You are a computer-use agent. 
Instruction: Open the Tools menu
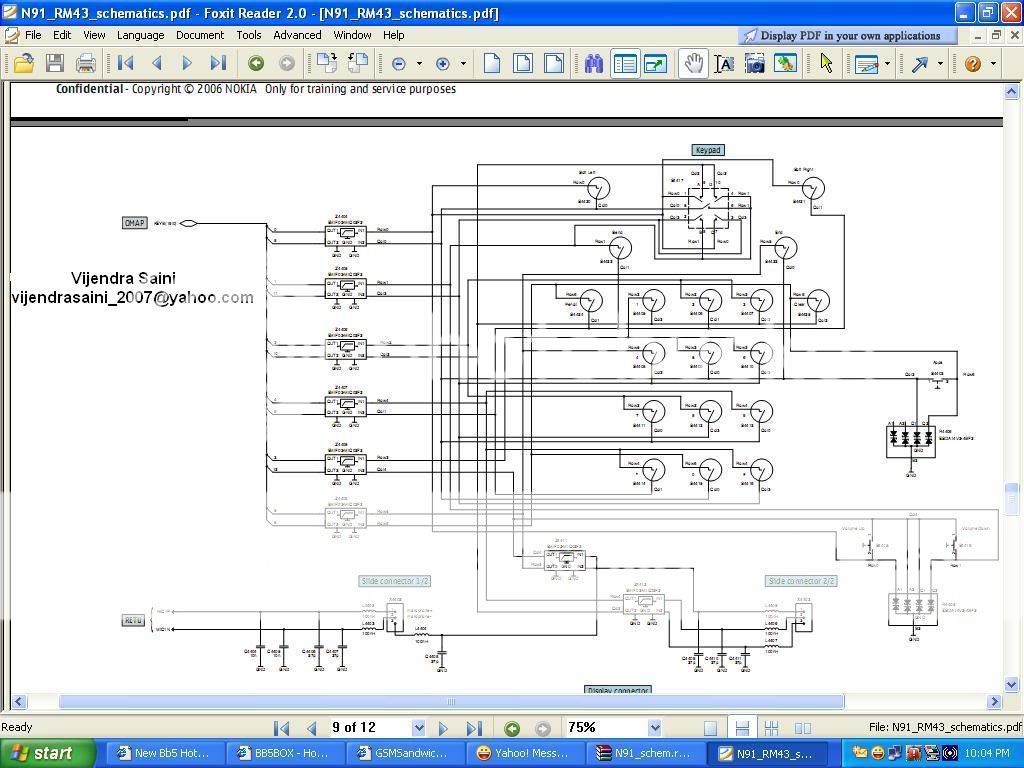pos(249,35)
